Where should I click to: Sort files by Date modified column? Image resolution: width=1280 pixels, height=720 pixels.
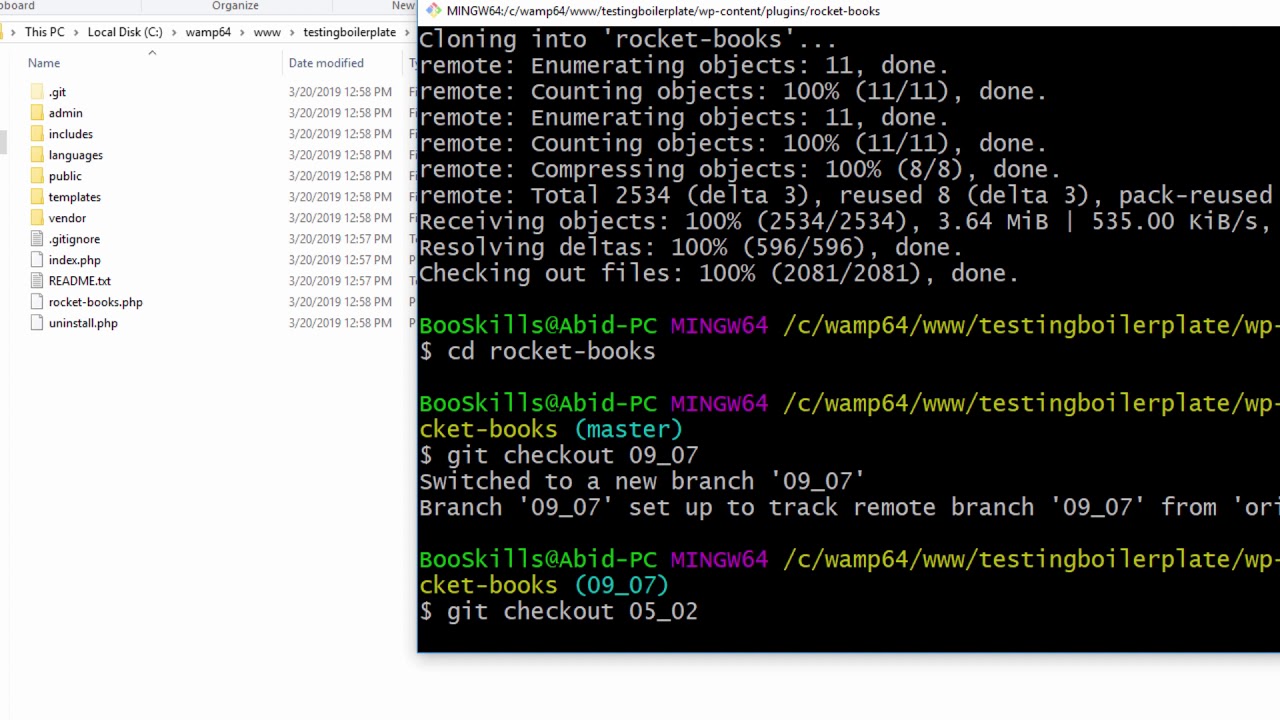click(326, 63)
